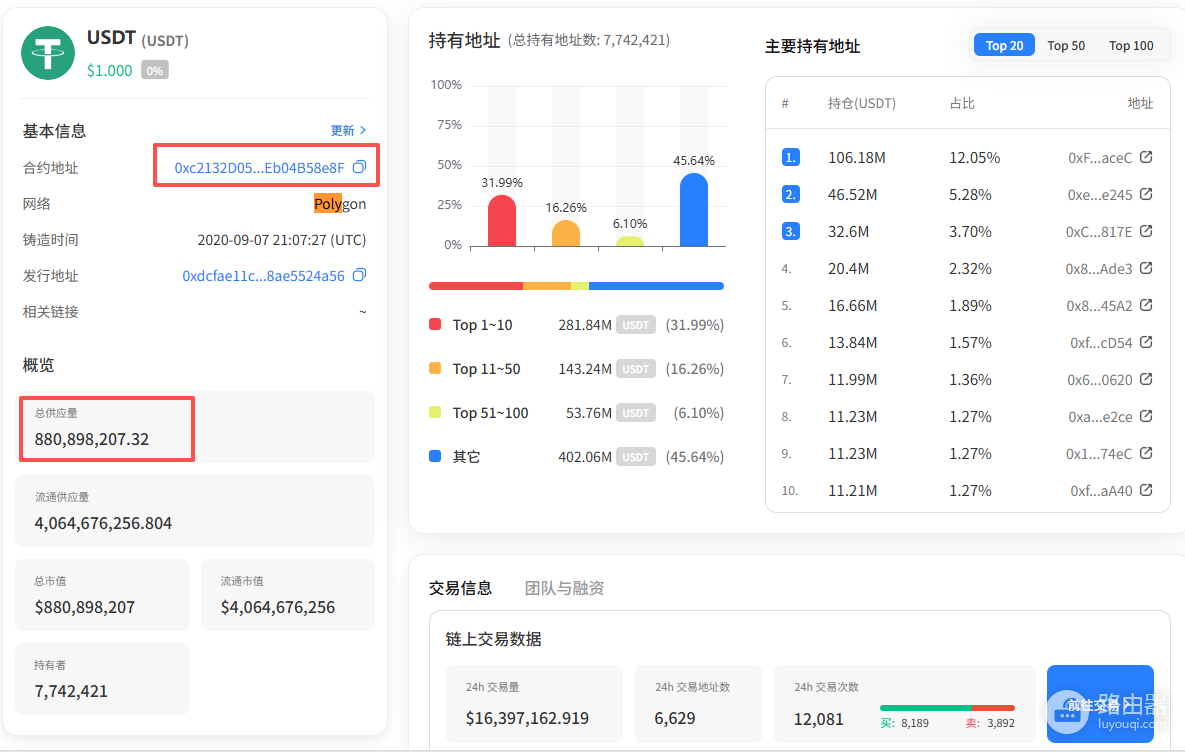Click the Polygon network value
Screen dimensions: 1185x752
coord(340,204)
